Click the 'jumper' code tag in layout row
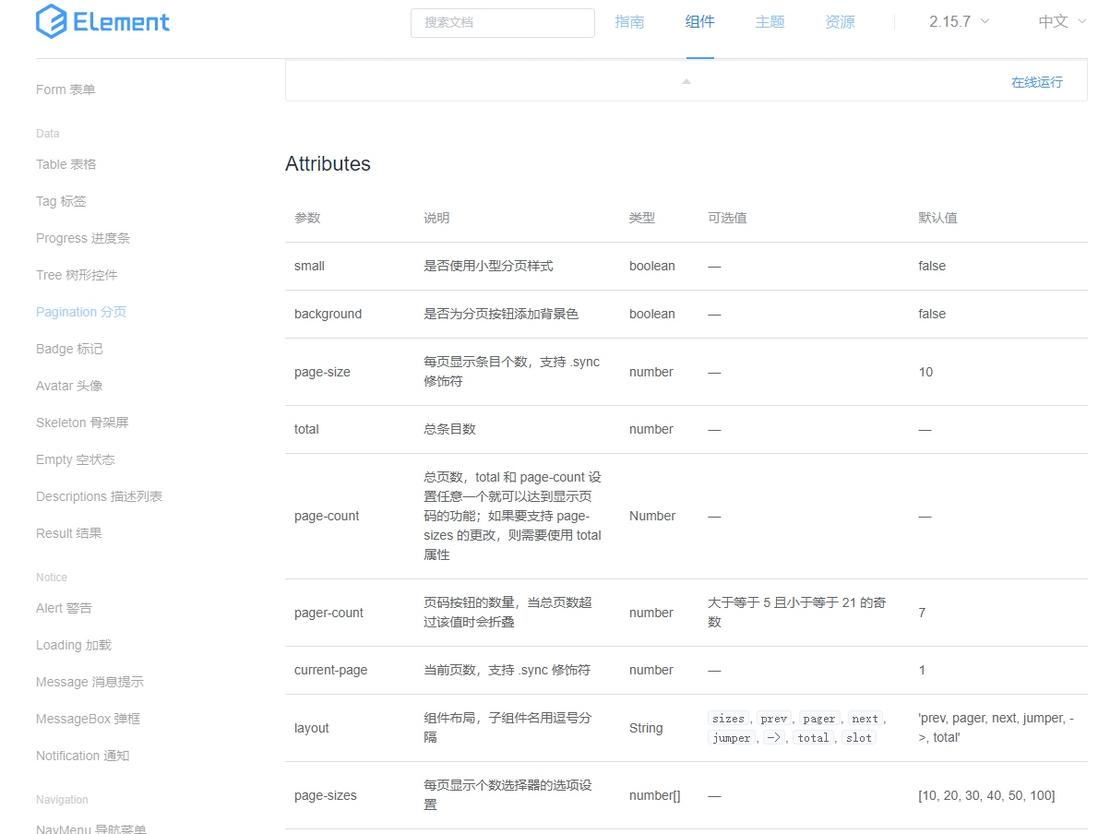The height and width of the screenshot is (834, 1098). [x=731, y=738]
